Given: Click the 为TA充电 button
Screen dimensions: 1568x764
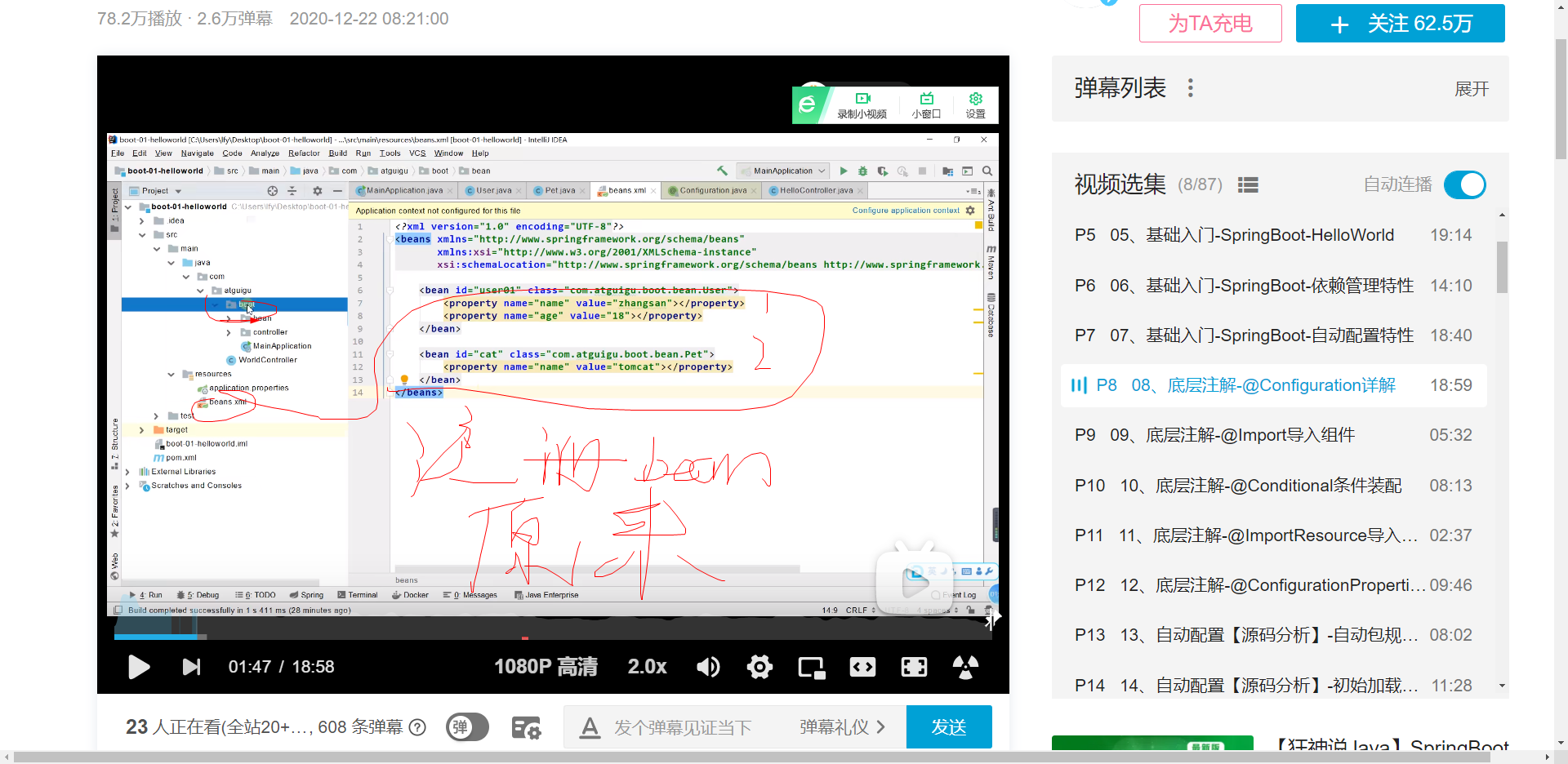Looking at the screenshot, I should coord(1210,23).
